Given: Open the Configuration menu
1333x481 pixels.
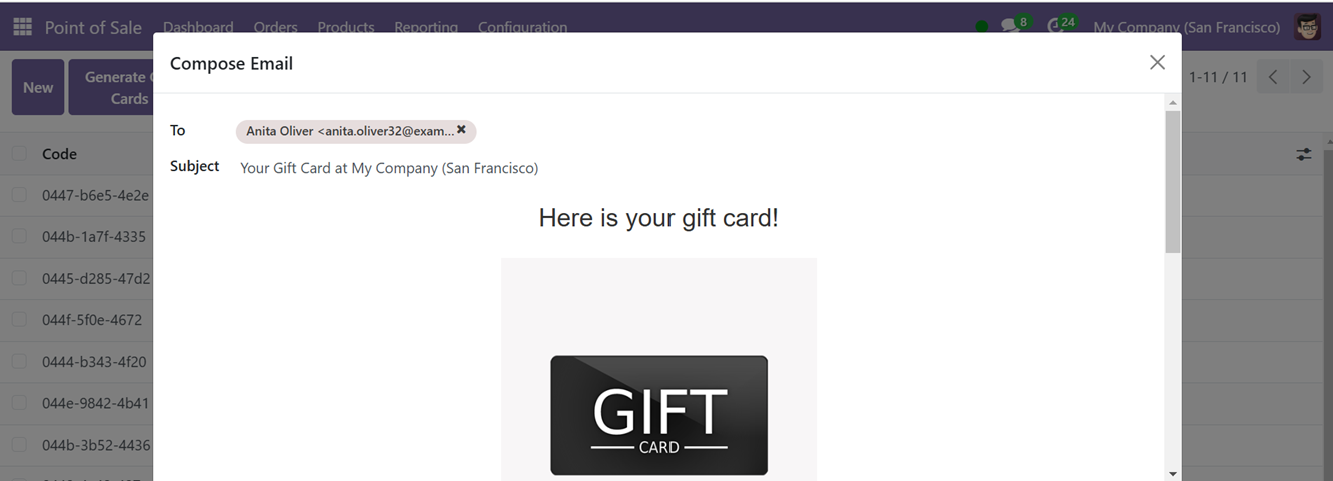Looking at the screenshot, I should click(522, 27).
